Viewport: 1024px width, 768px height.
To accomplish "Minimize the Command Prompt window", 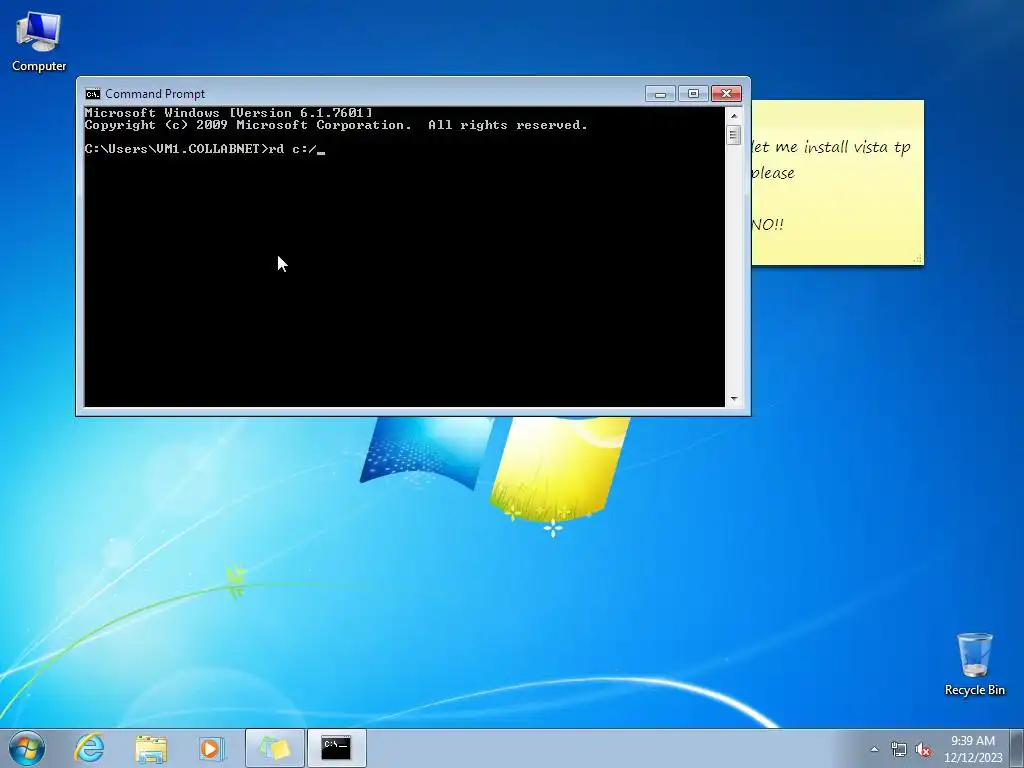I will [x=660, y=94].
